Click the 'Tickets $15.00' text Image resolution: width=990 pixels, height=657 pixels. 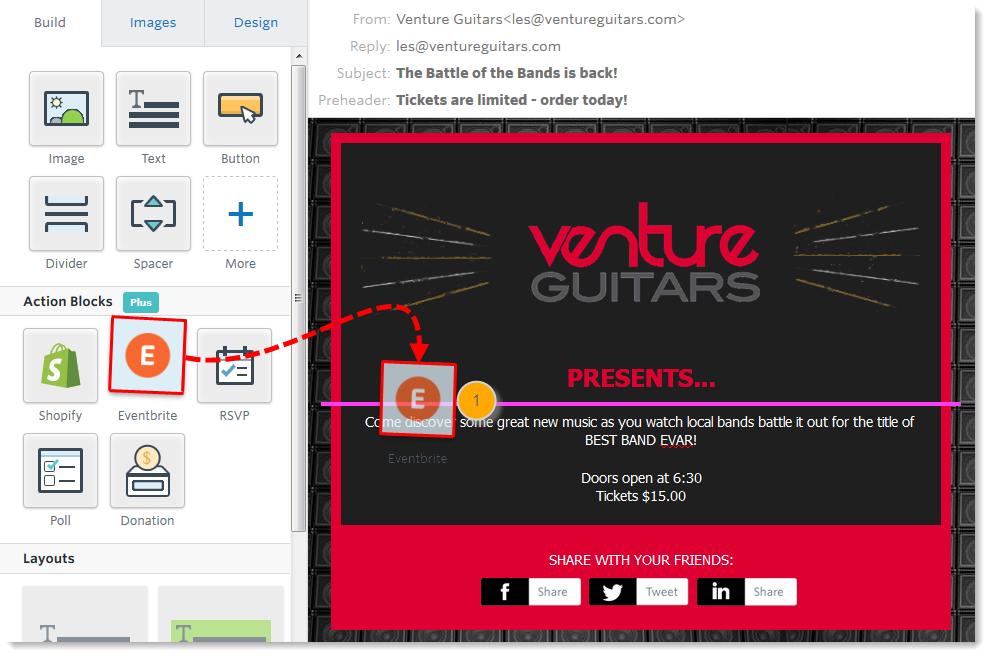point(641,497)
